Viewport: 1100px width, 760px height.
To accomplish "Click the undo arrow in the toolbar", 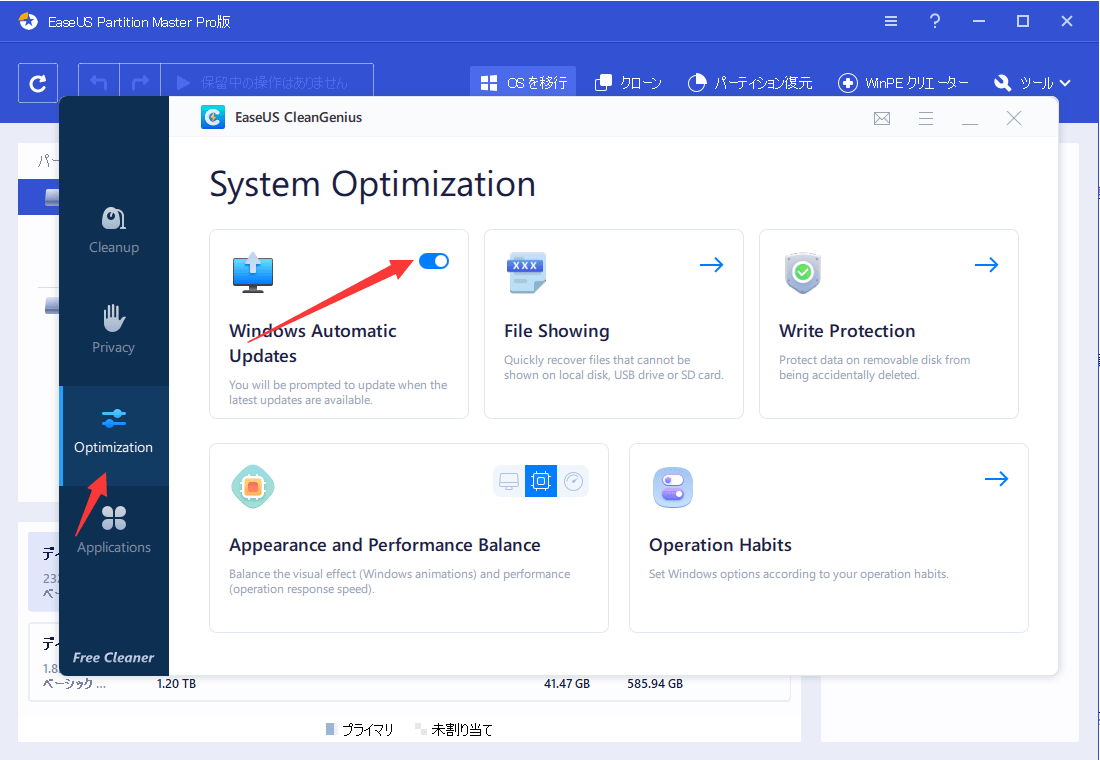I will [x=97, y=82].
